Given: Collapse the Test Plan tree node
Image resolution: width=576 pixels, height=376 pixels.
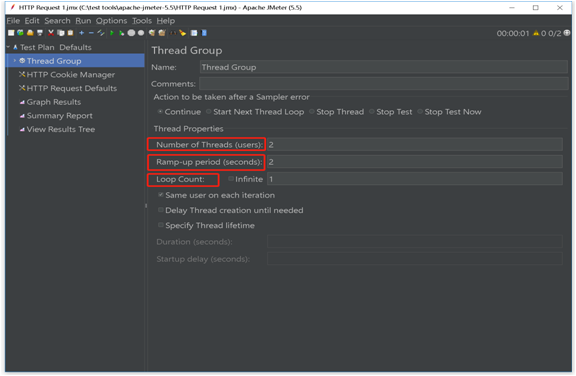Looking at the screenshot, I should (8, 47).
